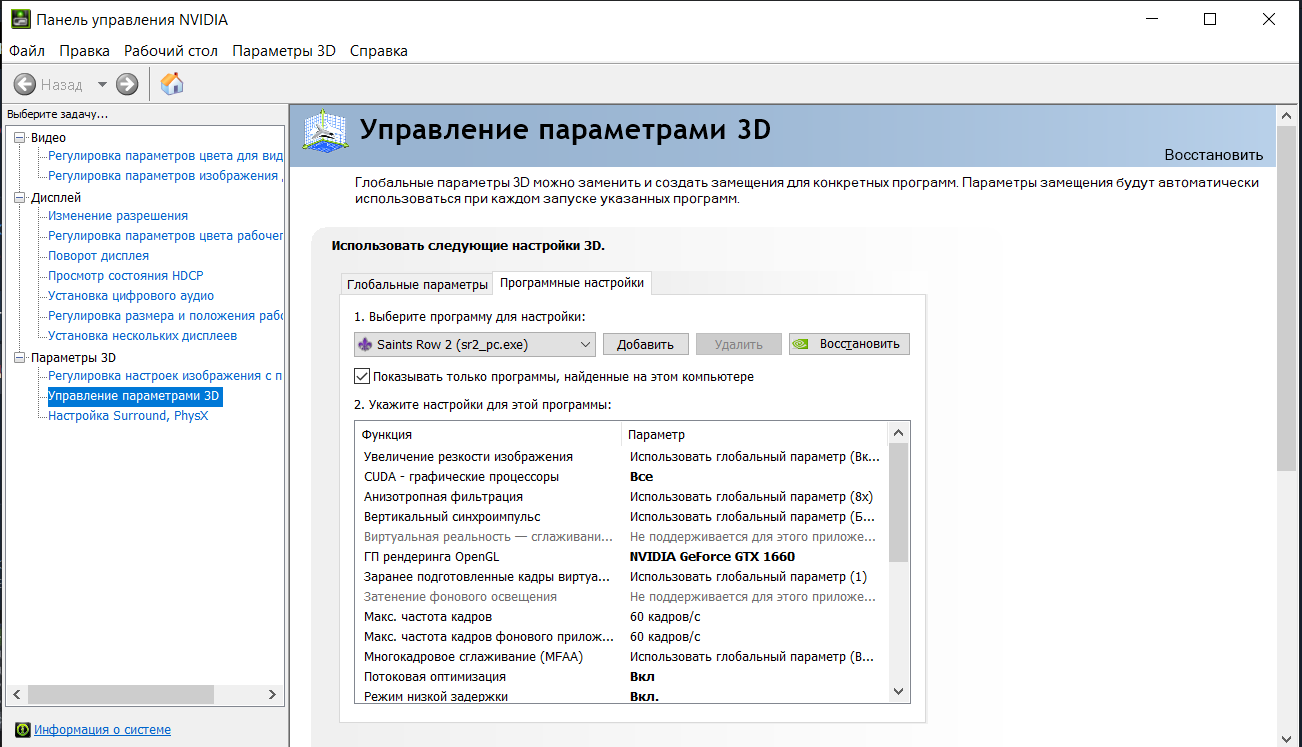
Task: Open the Рабочий стол menu
Action: (171, 51)
